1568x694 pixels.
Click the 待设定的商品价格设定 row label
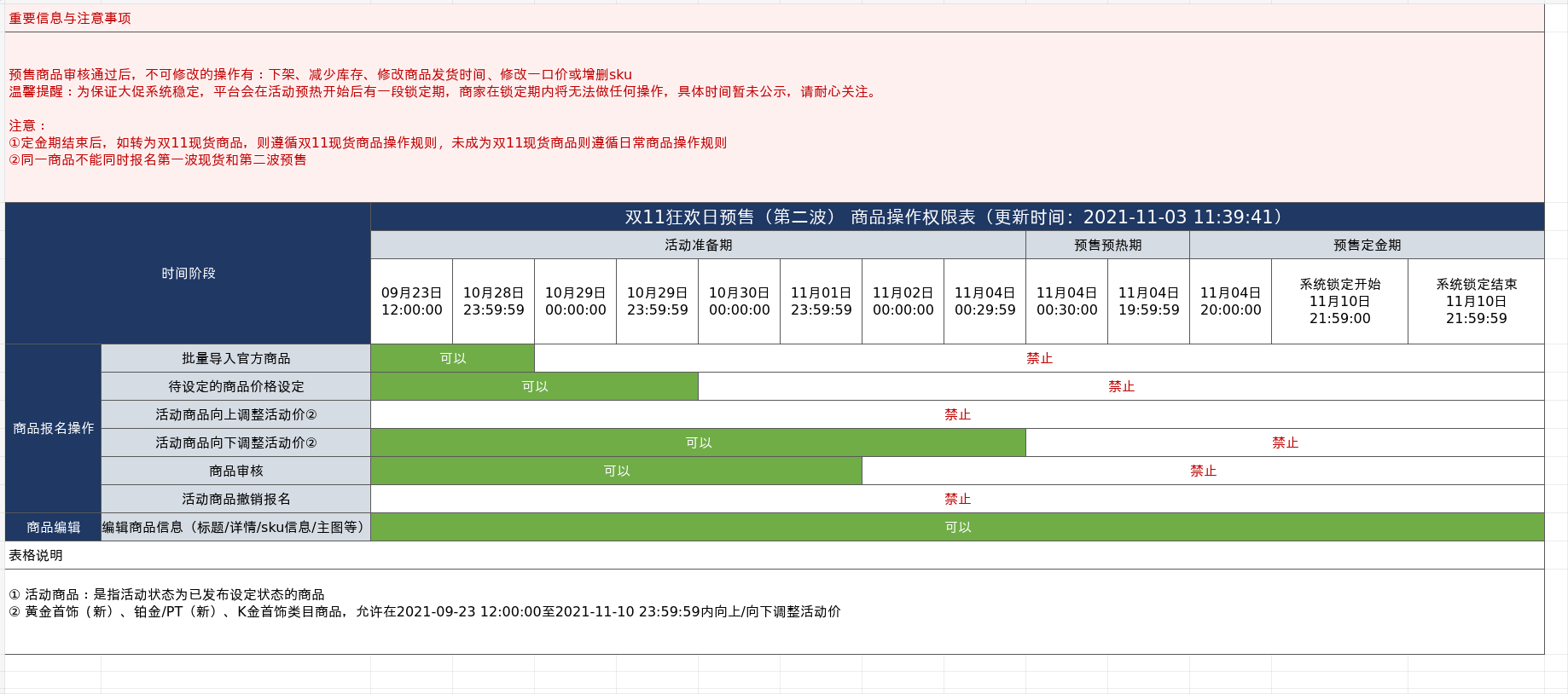(235, 386)
